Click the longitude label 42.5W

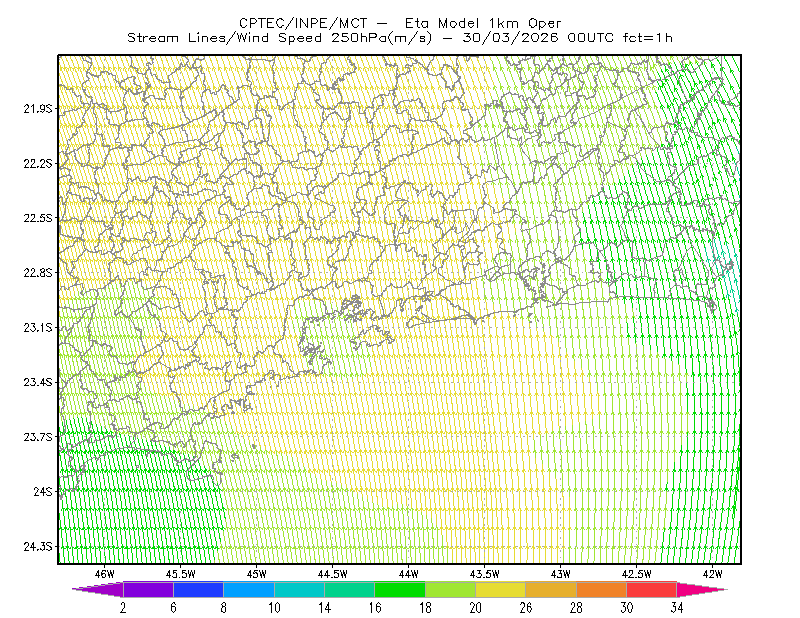(x=637, y=574)
